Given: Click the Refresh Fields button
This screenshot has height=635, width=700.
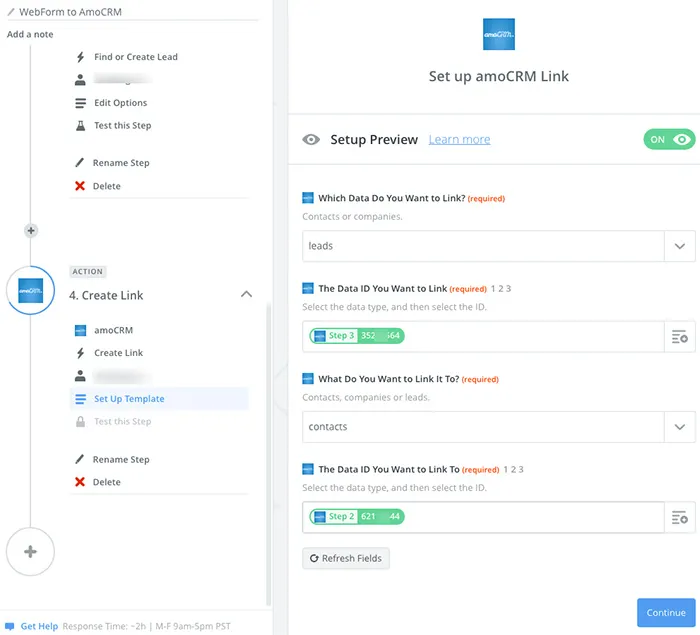Looking at the screenshot, I should [x=346, y=558].
